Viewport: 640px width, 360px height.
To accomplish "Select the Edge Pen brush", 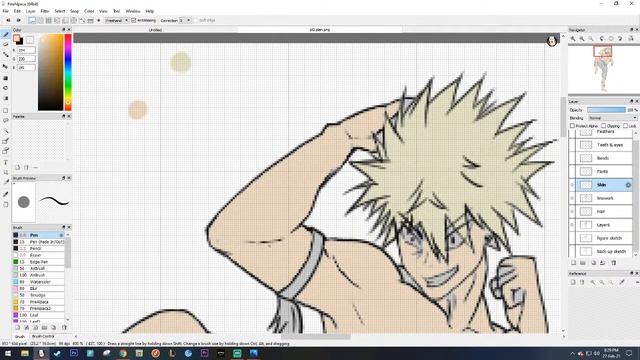I will (38, 262).
